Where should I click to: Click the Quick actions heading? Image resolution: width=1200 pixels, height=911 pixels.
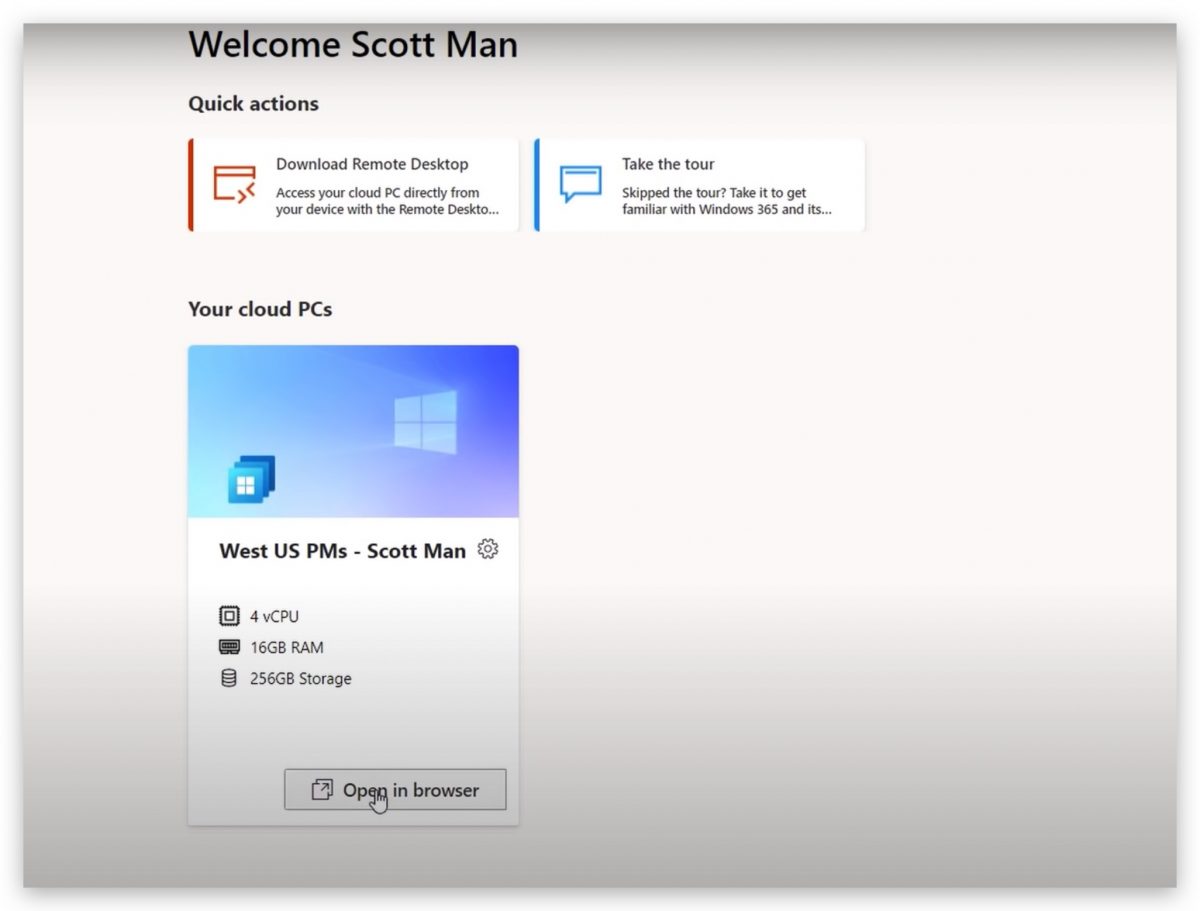253,103
